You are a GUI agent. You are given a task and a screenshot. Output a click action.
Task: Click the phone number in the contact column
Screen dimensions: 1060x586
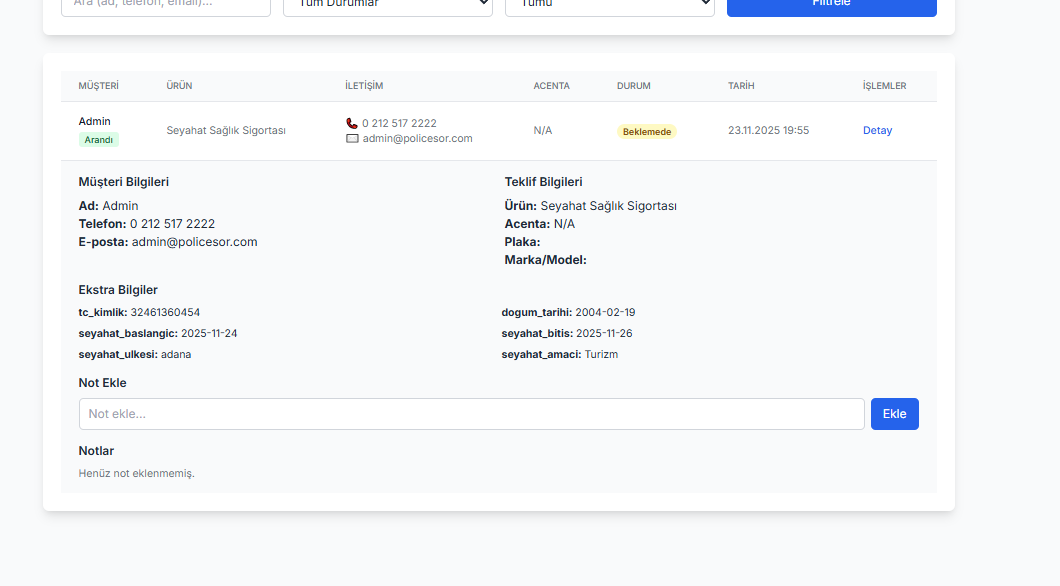point(399,123)
